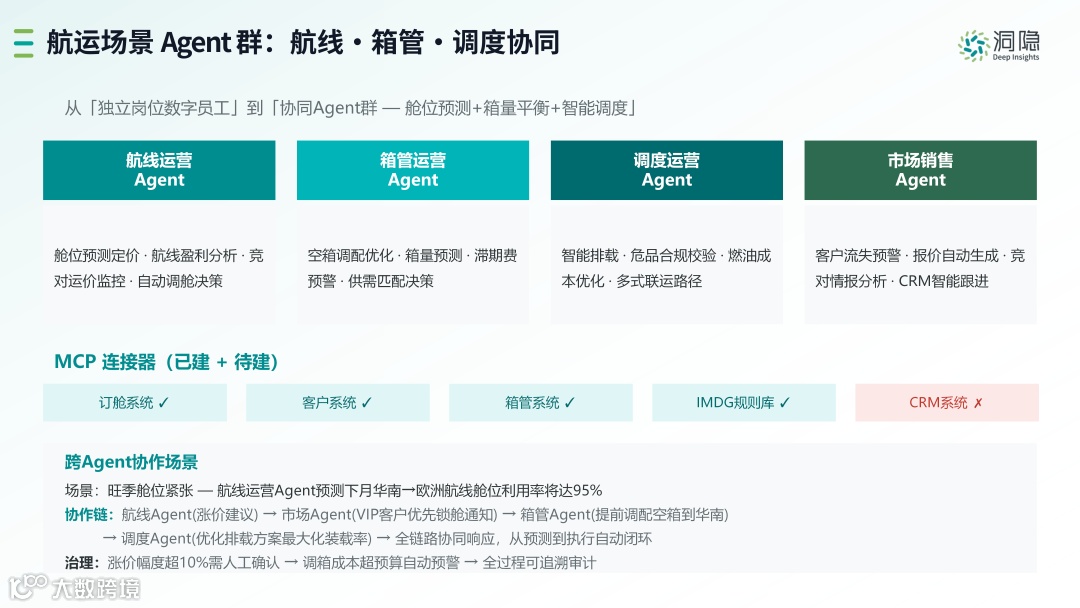
Task: Click the IMDG规则库 ✓ connector chip
Action: tap(744, 403)
